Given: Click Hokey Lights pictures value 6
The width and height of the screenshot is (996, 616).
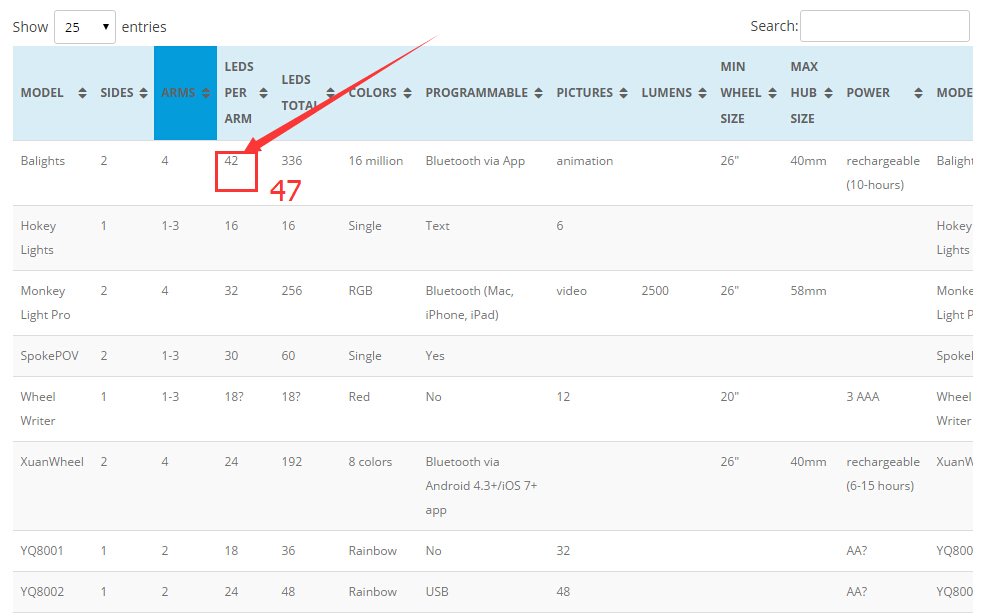Looking at the screenshot, I should pos(560,225).
